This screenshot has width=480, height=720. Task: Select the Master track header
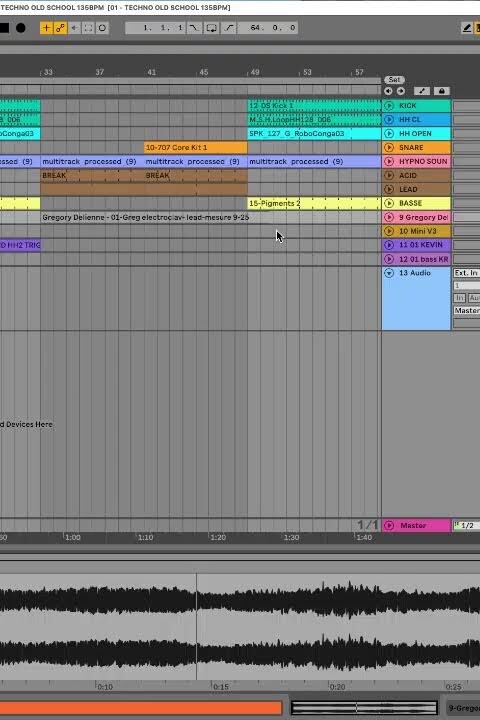pyautogui.click(x=416, y=525)
